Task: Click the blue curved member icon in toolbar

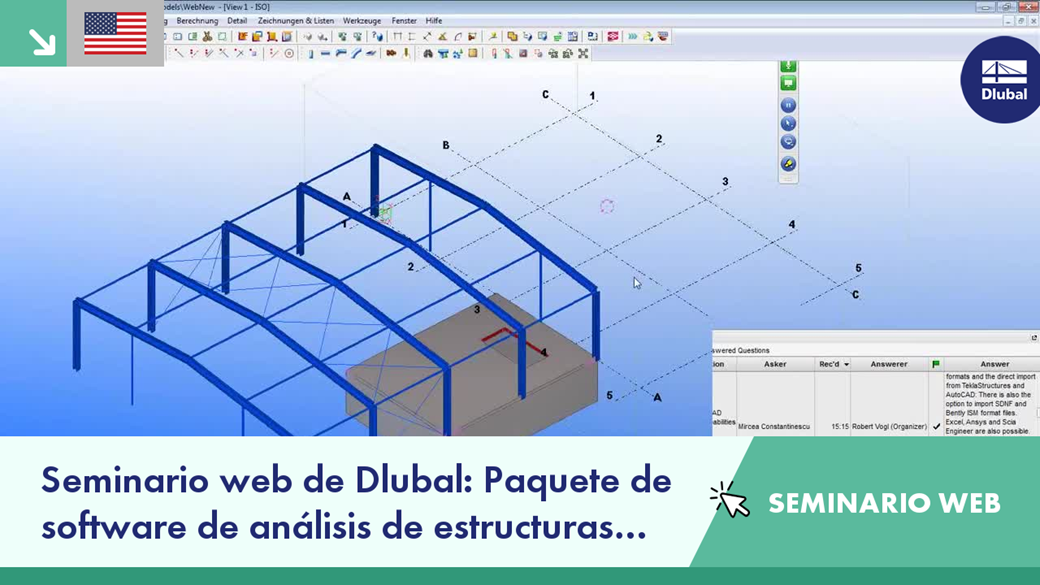Action: click(x=356, y=54)
